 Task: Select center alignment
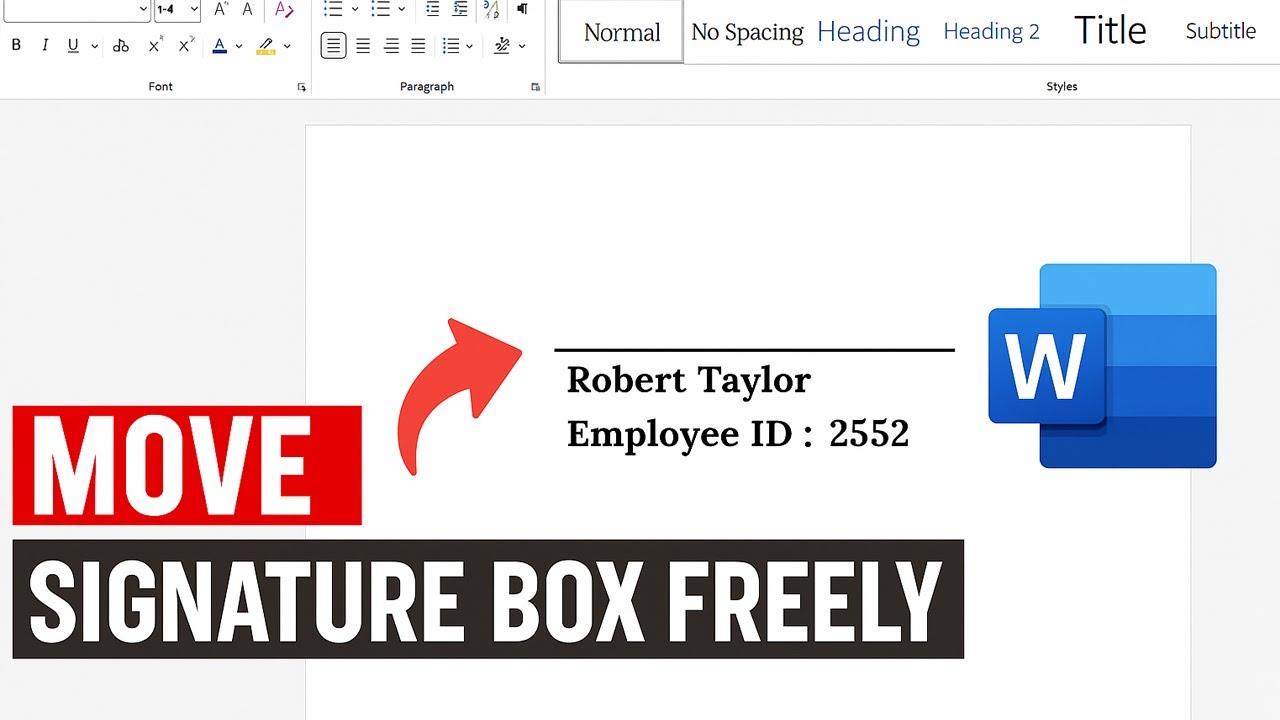[x=363, y=46]
